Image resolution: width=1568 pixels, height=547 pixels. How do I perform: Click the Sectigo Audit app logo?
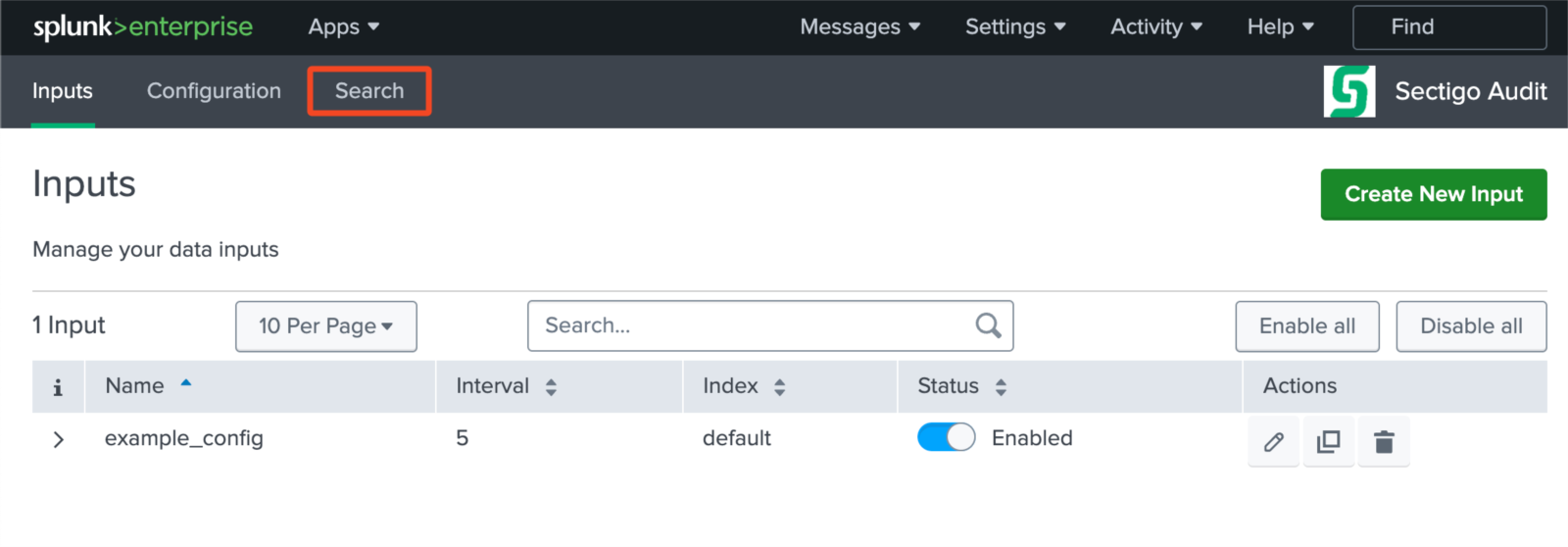click(x=1348, y=91)
